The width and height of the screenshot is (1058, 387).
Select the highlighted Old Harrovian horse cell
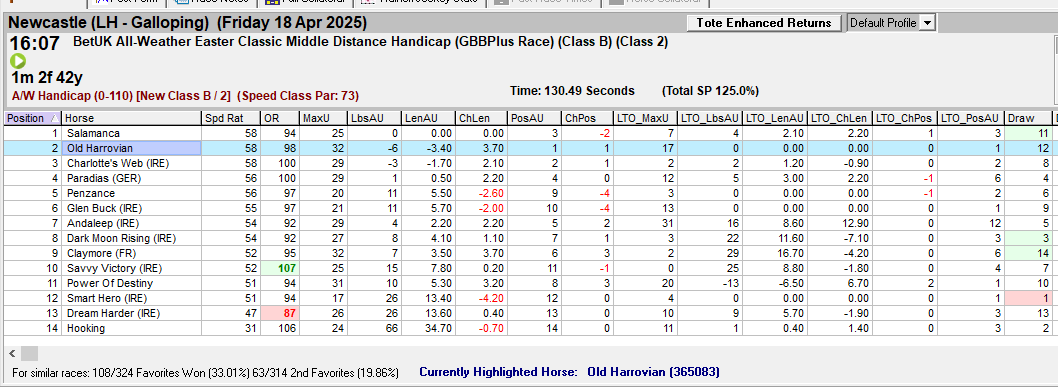[131, 148]
